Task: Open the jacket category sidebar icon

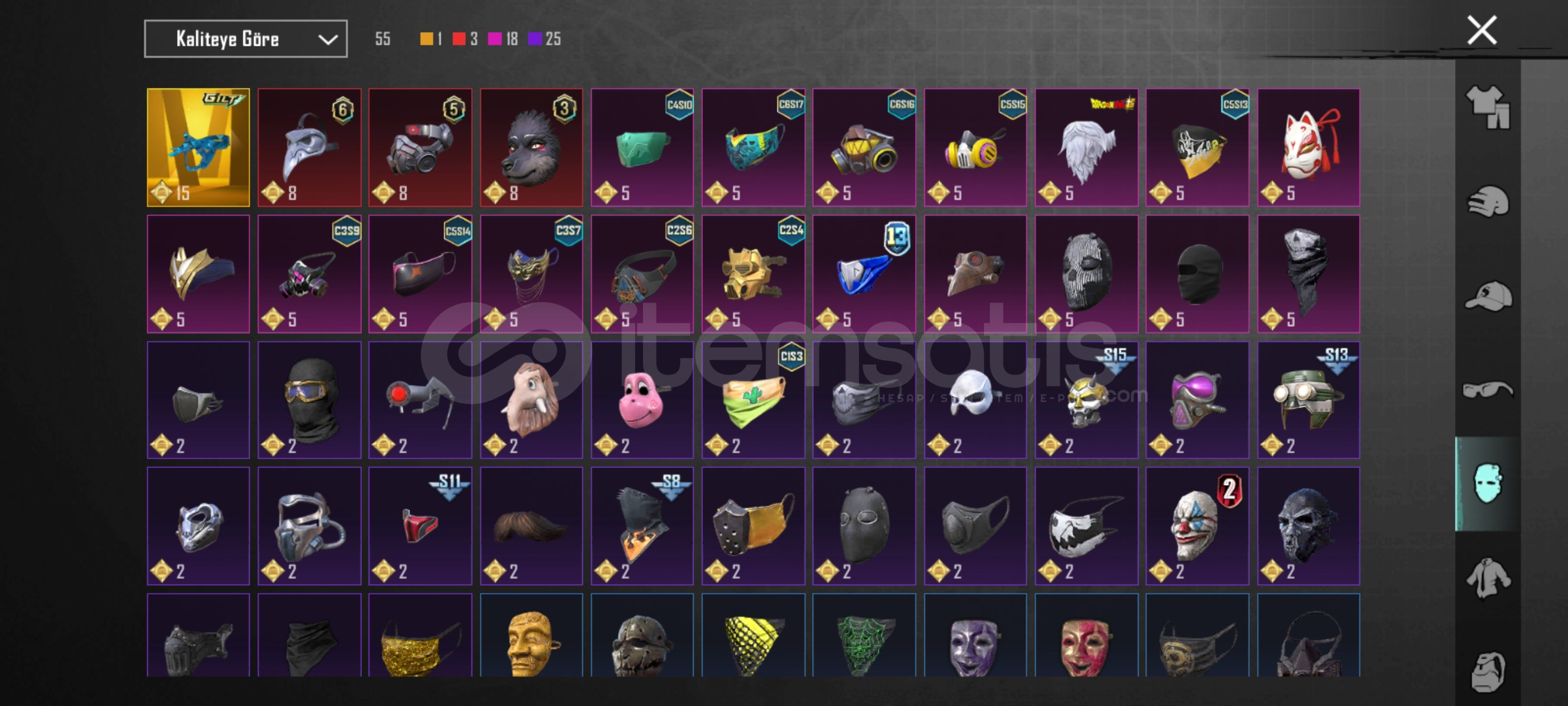Action: (x=1488, y=578)
